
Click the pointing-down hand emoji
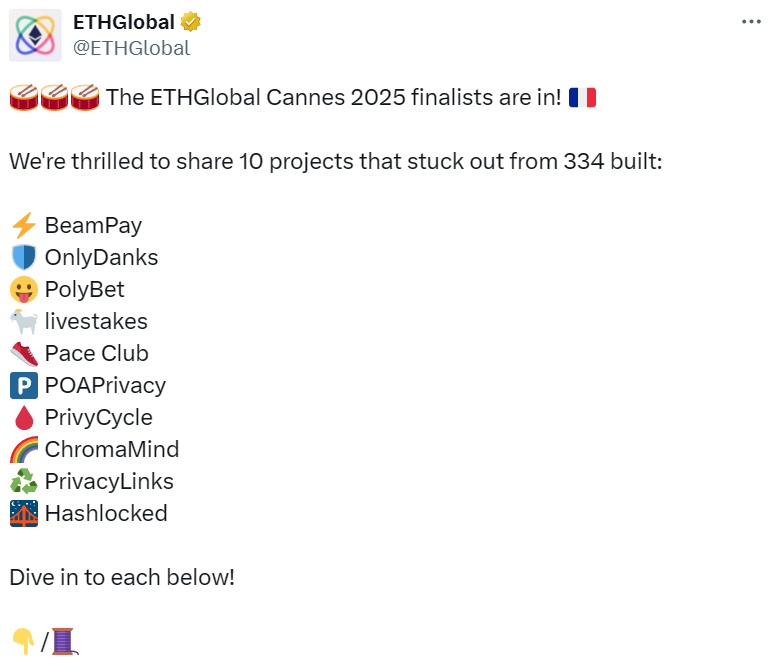(x=23, y=641)
